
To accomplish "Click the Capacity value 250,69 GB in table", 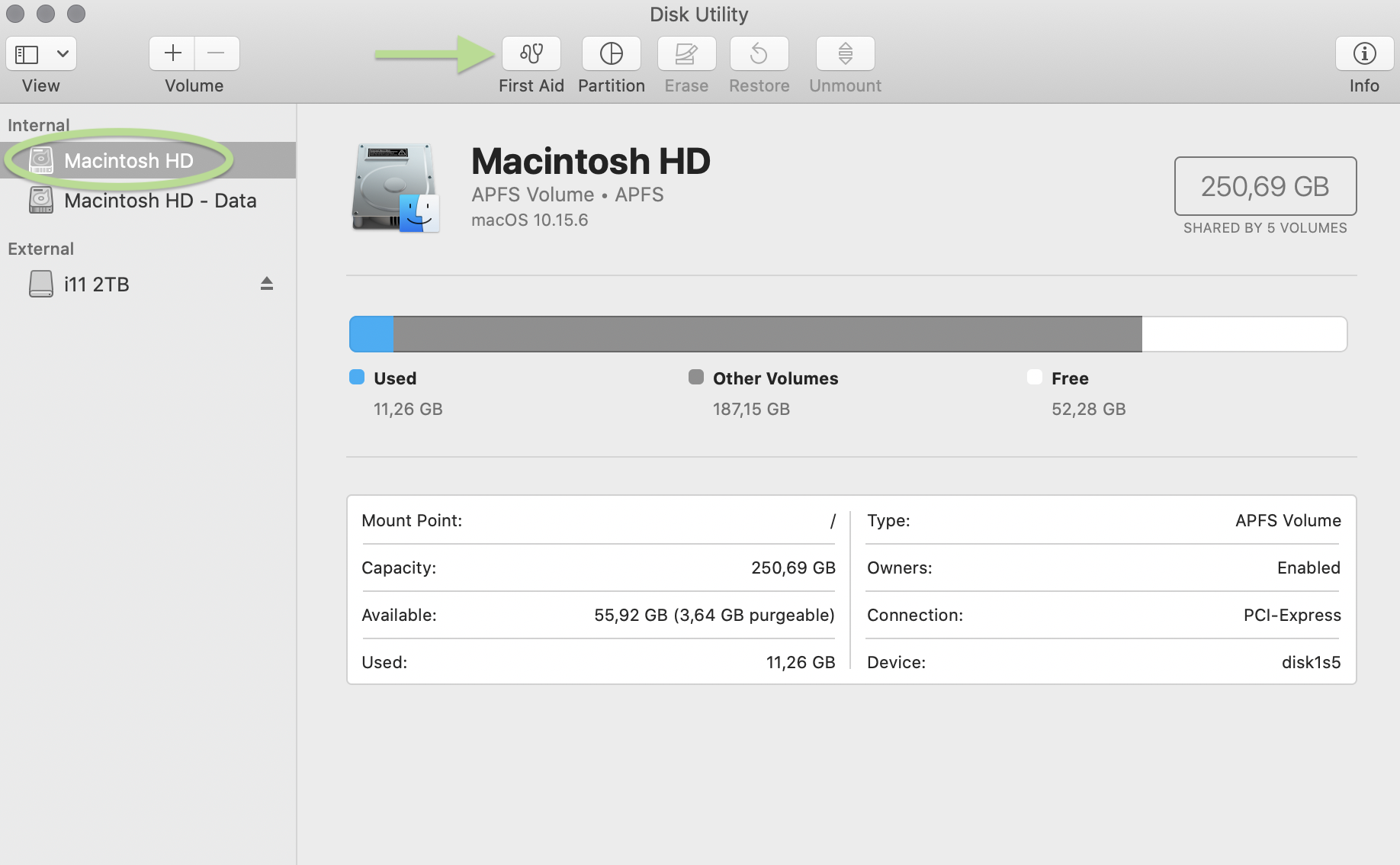I will click(793, 568).
